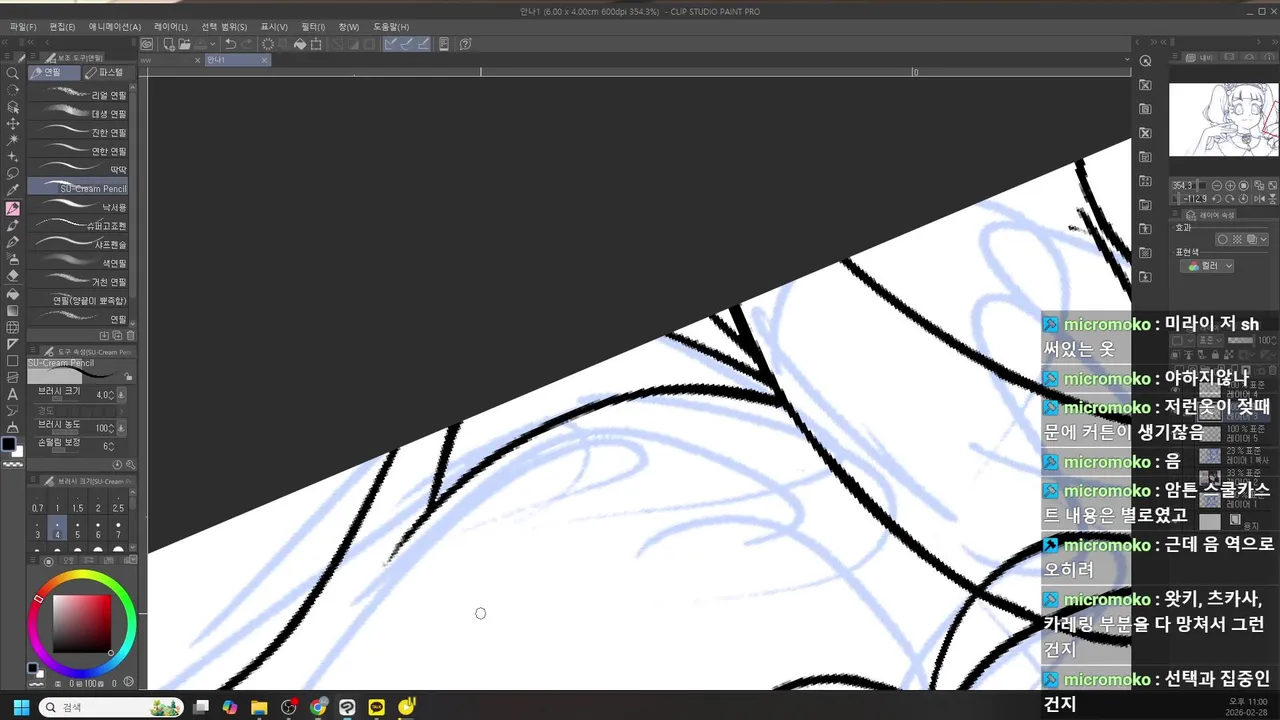Select the Lasso selection tool

[x=12, y=174]
